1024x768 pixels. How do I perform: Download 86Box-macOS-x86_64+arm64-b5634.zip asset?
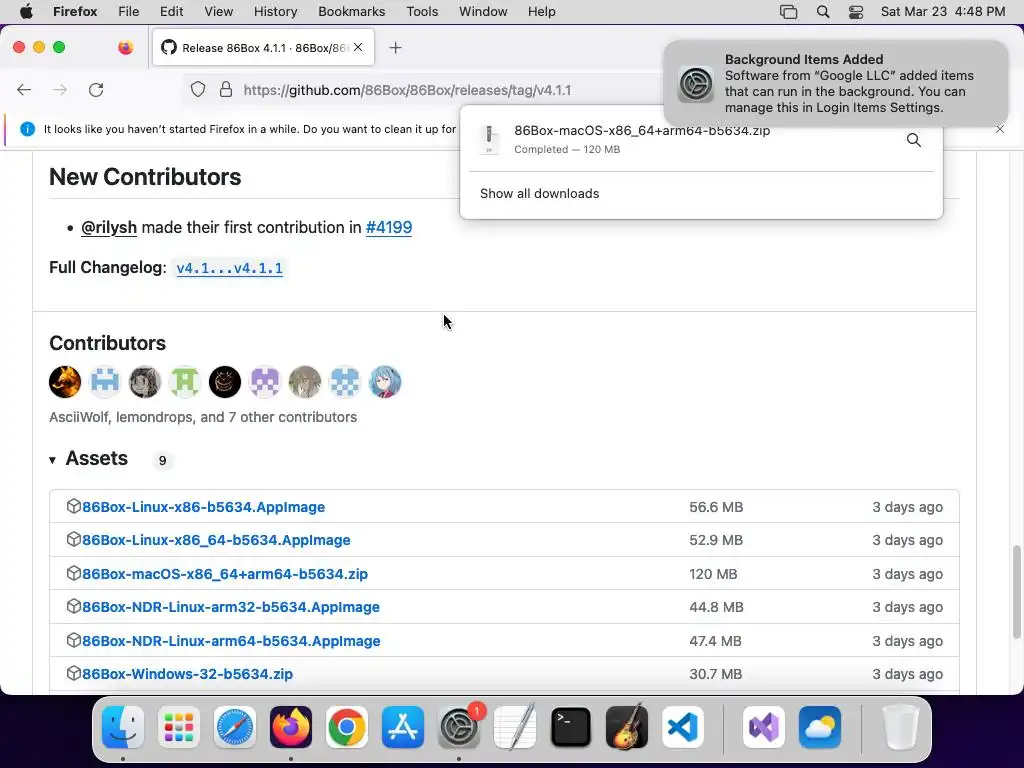225,574
